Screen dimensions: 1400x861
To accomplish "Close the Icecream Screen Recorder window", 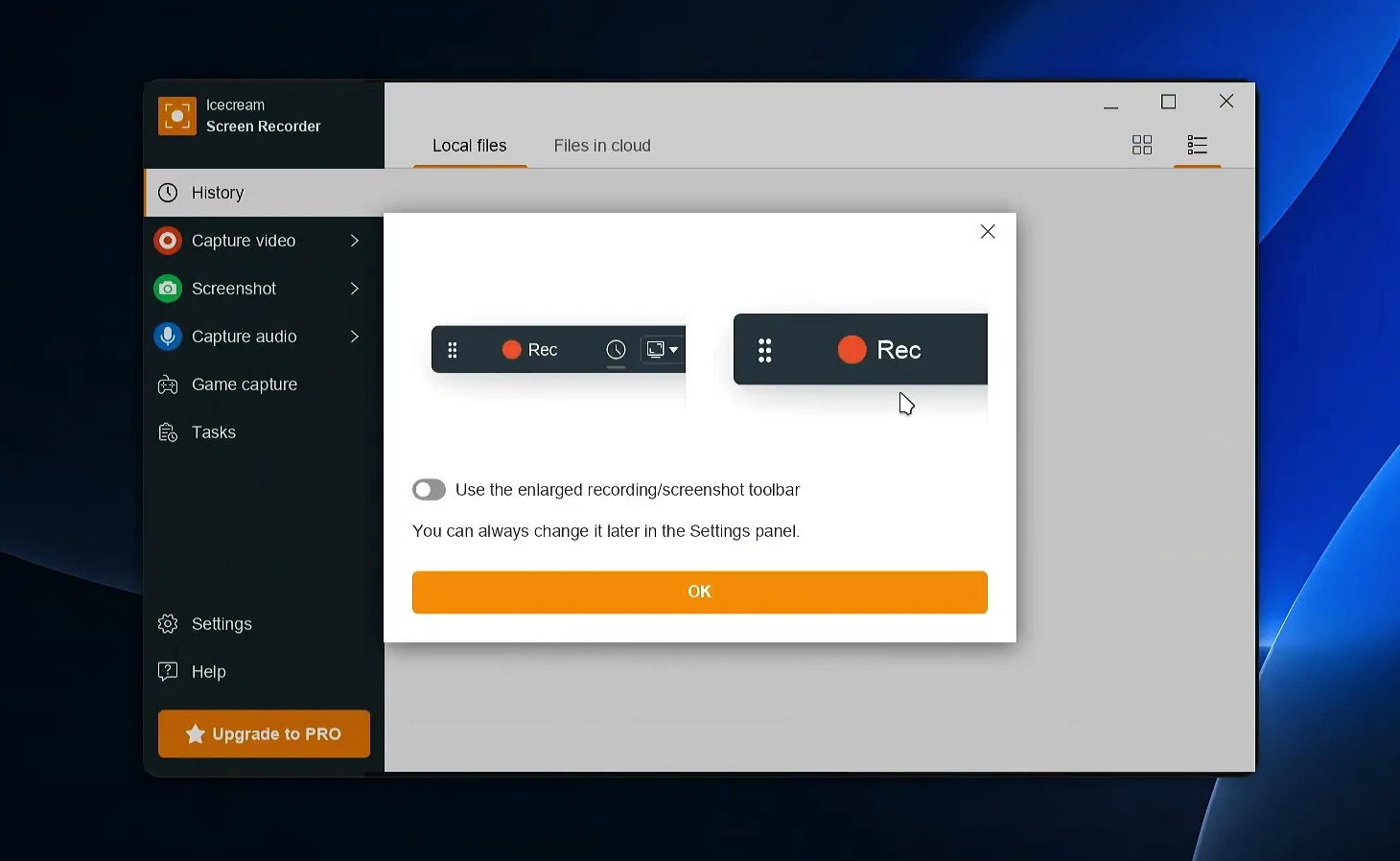I will pyautogui.click(x=1226, y=102).
